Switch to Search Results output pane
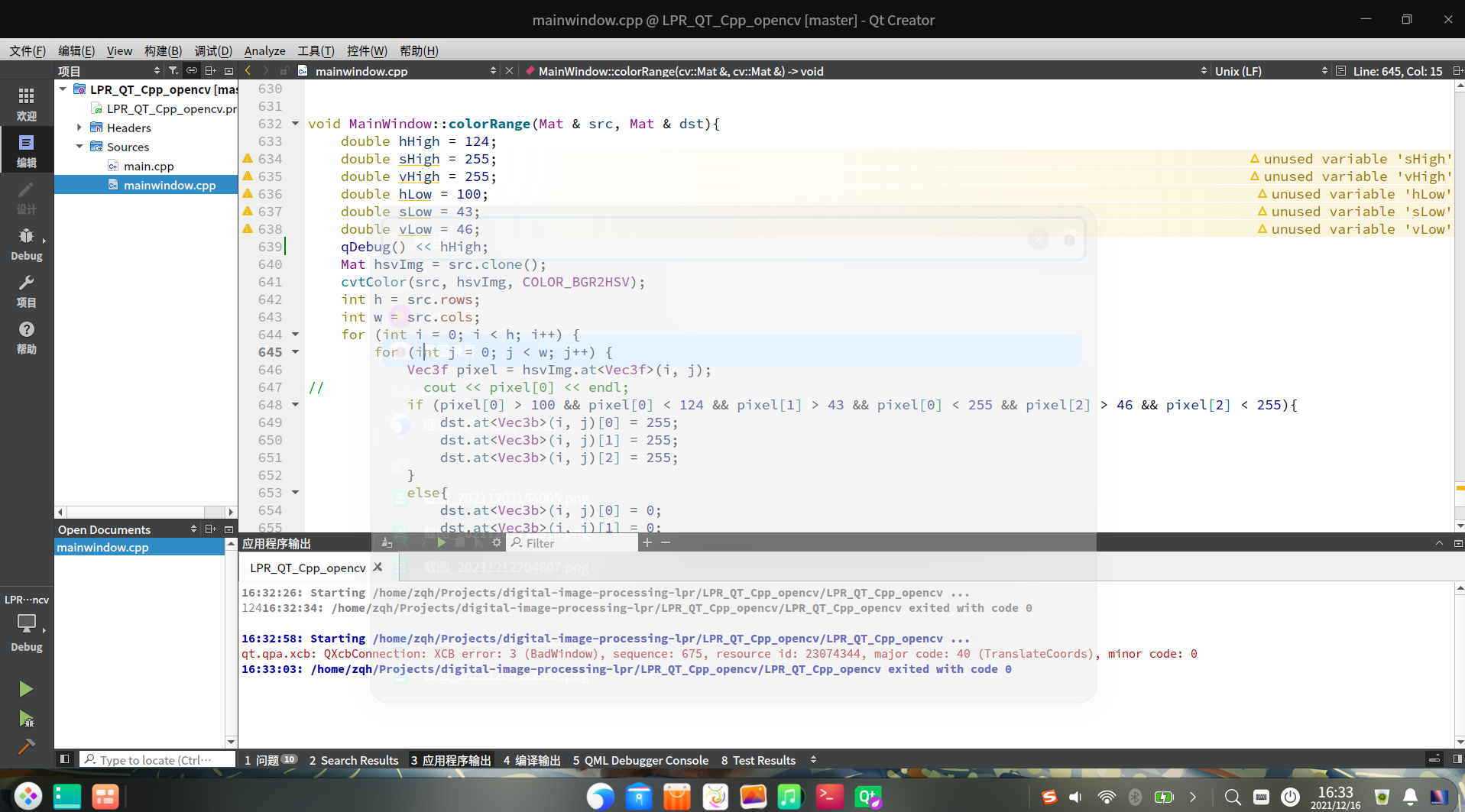1465x812 pixels. [354, 760]
